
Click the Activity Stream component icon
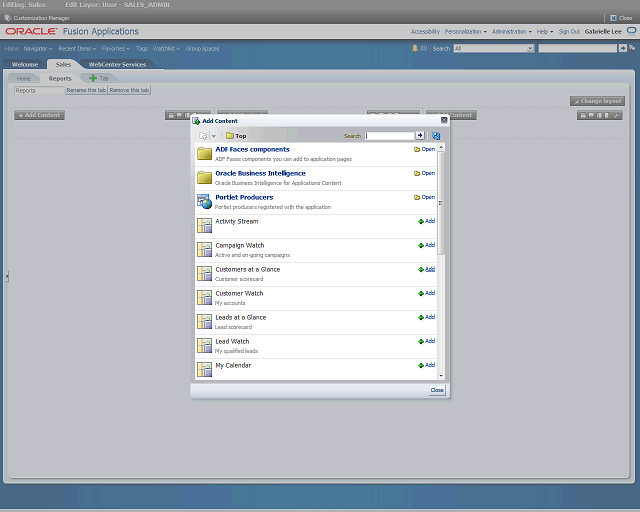click(204, 226)
